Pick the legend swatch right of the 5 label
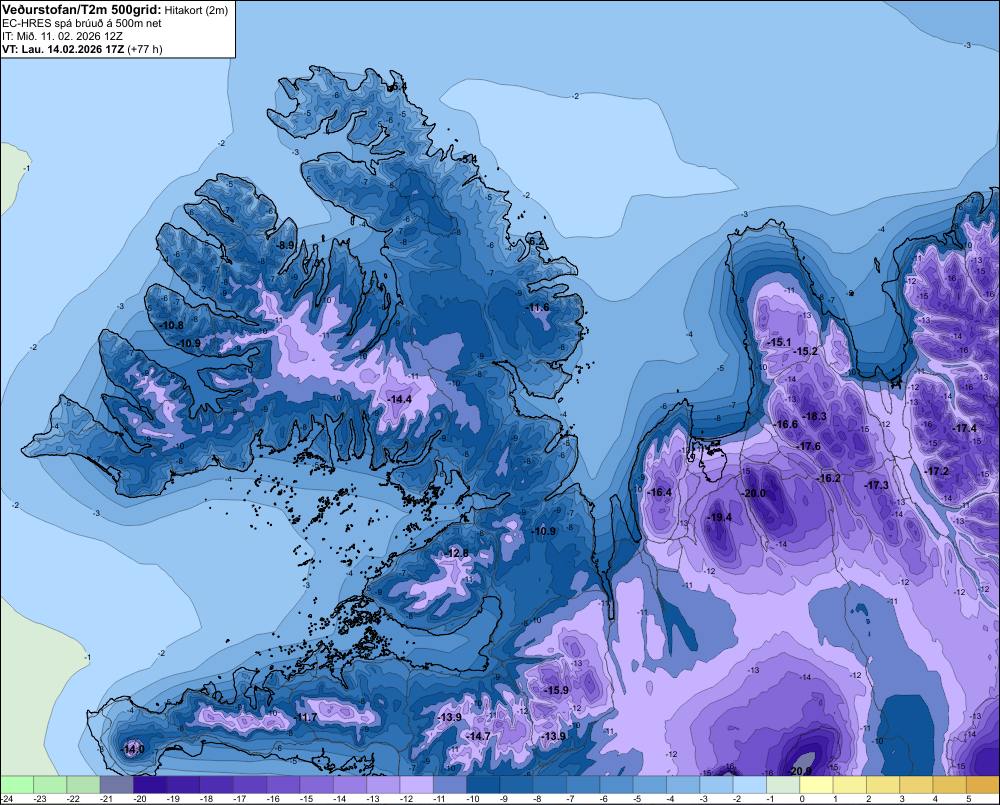Screen dimensions: 1000x805 [x=983, y=784]
